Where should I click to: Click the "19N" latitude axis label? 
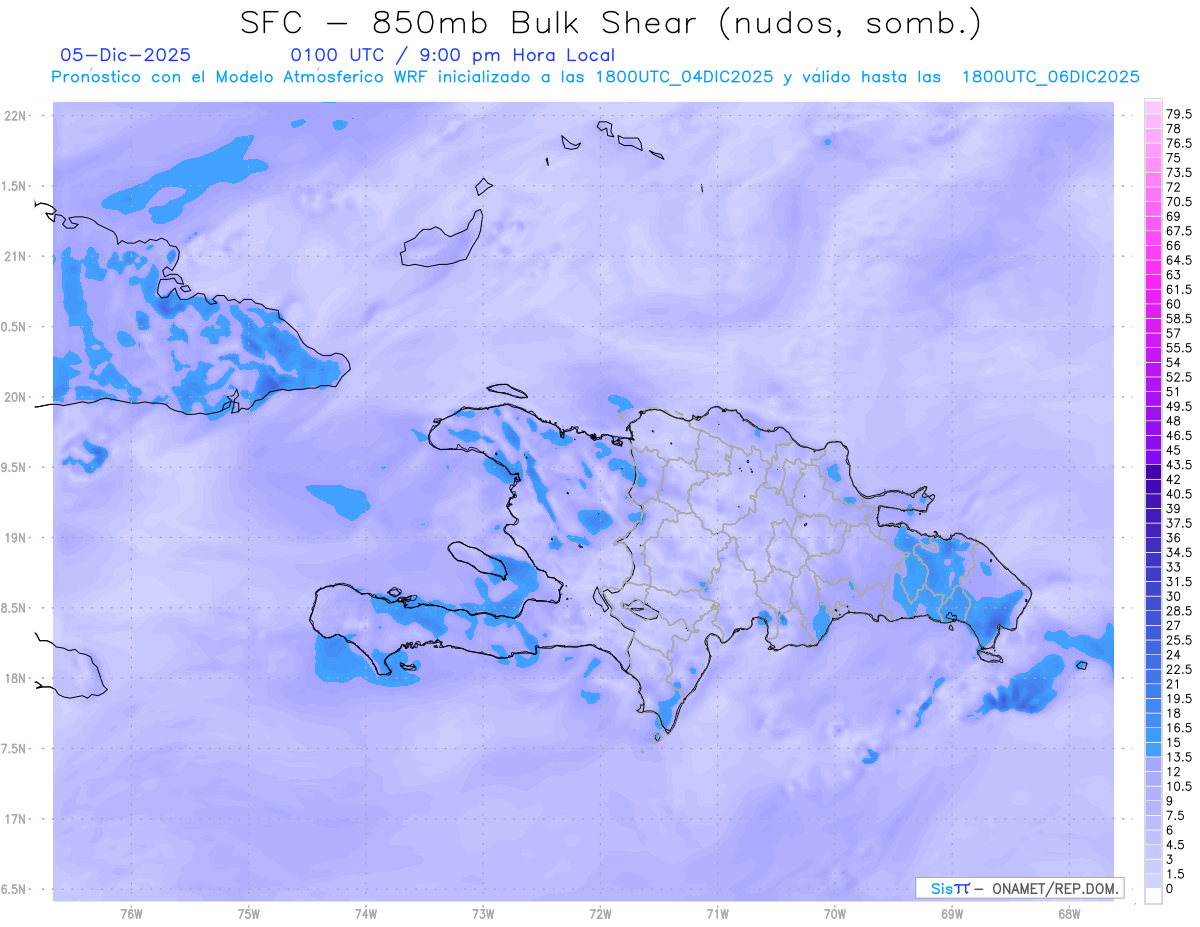pos(15,538)
